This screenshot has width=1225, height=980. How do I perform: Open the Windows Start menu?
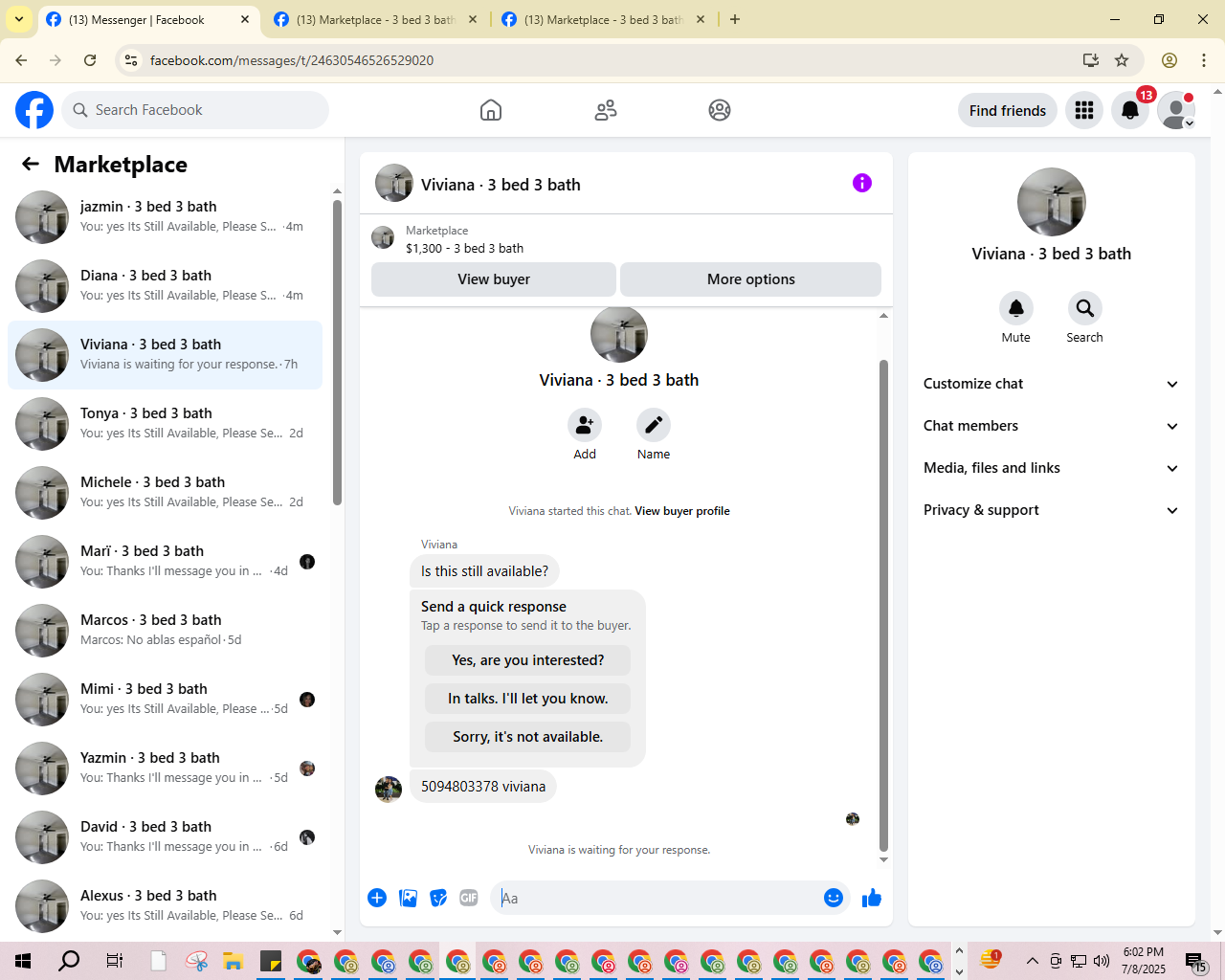pos(23,961)
